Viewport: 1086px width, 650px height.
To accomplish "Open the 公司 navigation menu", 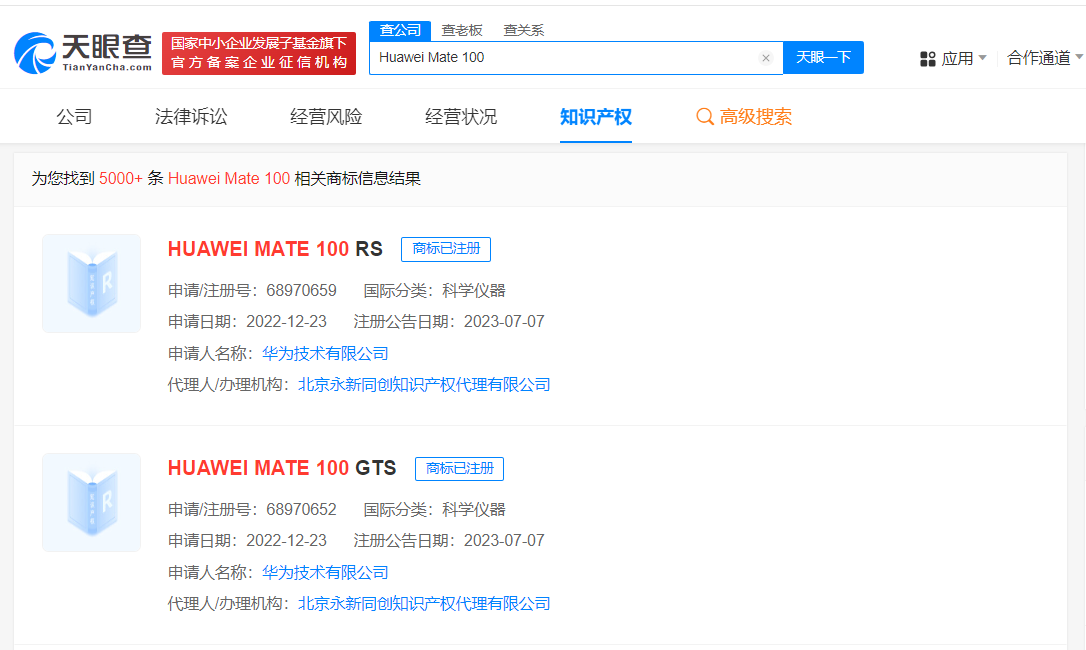I will click(76, 116).
